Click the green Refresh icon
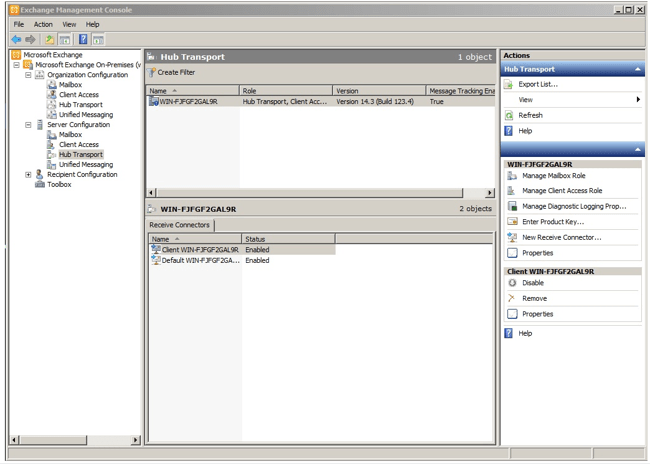Image resolution: width=650 pixels, height=464 pixels. coord(509,116)
